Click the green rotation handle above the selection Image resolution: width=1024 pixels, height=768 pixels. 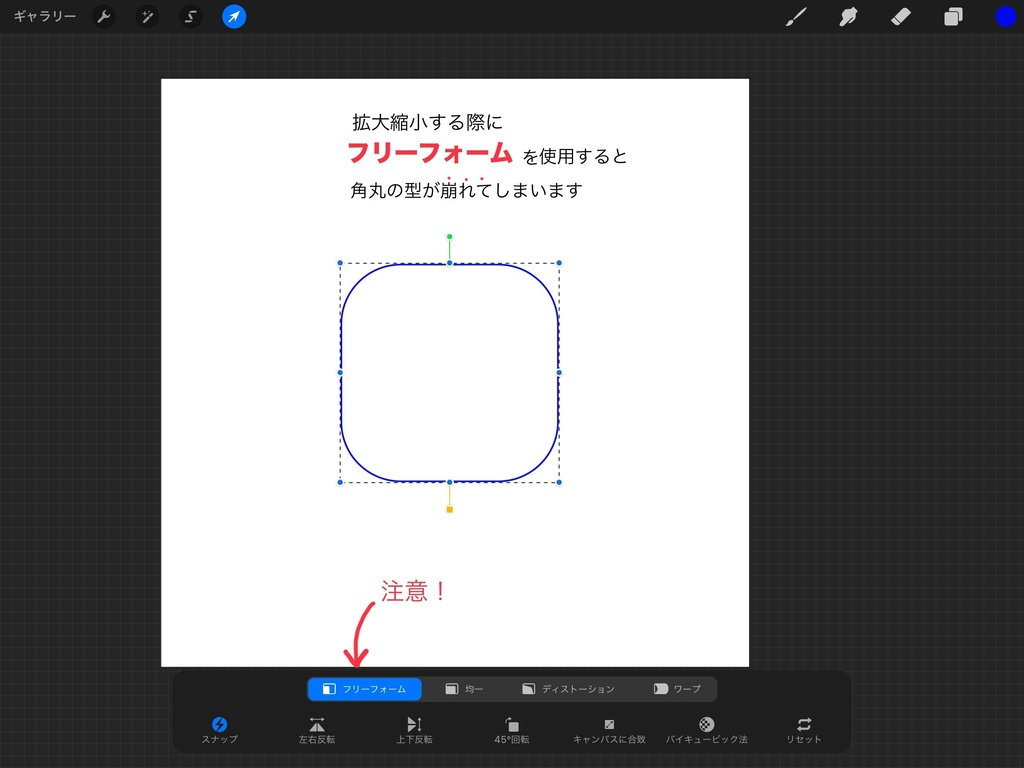(x=449, y=237)
